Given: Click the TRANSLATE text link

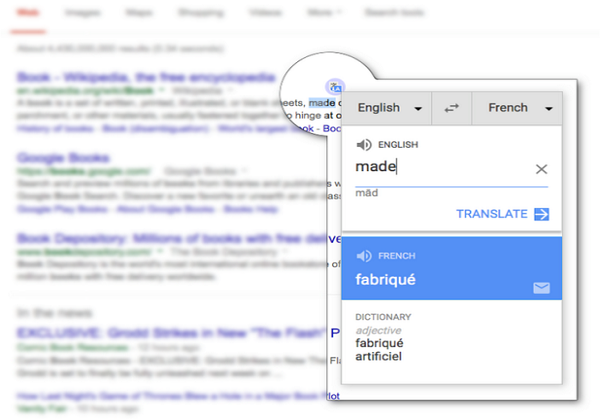Looking at the screenshot, I should tap(491, 214).
